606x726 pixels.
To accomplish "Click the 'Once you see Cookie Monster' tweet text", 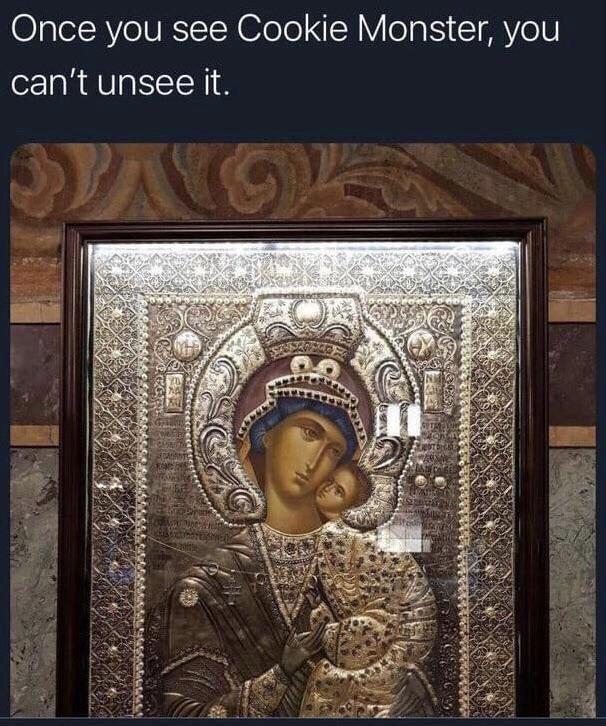I will tap(285, 56).
